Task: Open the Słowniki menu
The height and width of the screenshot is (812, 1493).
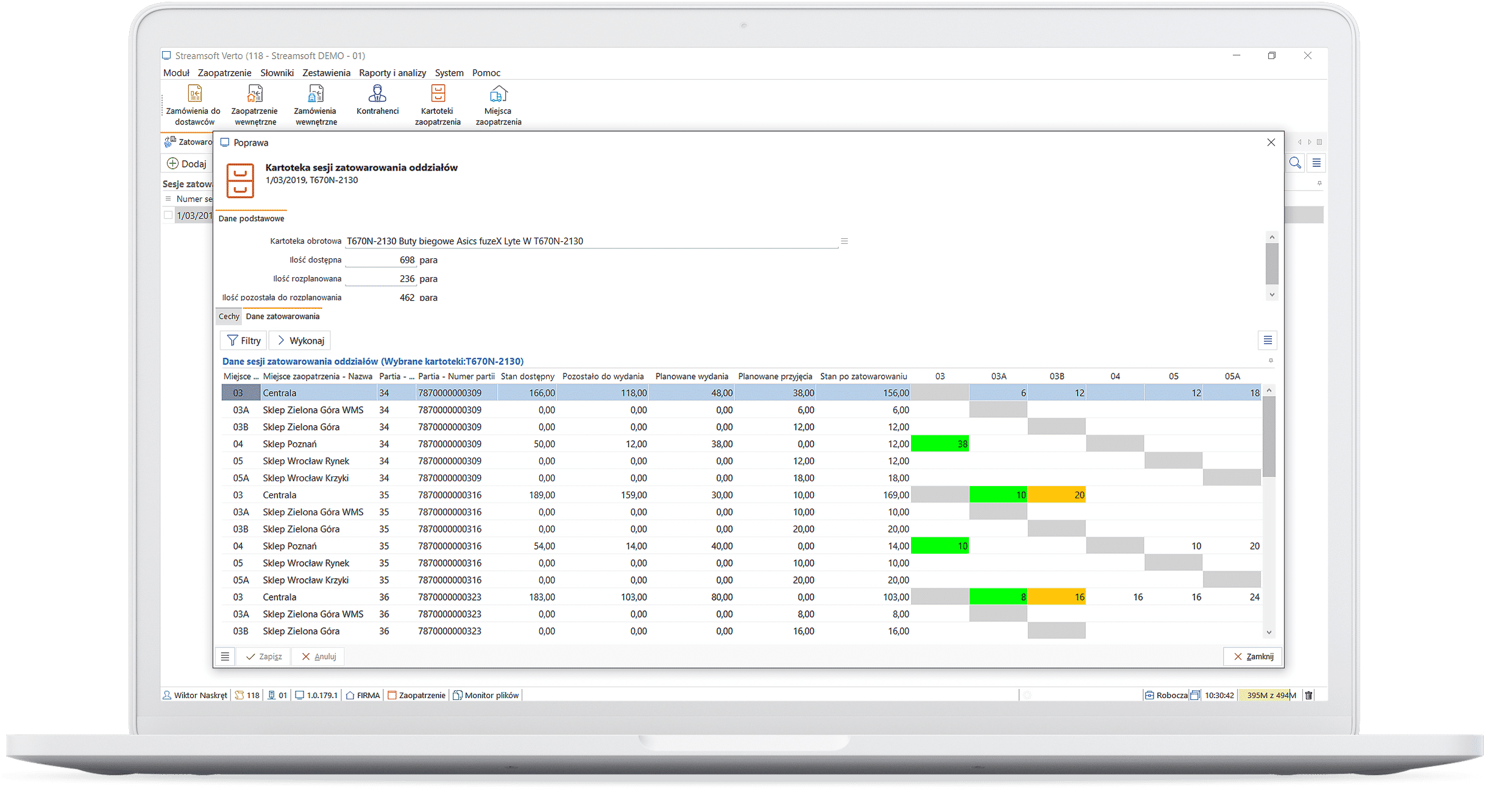Action: click(277, 73)
